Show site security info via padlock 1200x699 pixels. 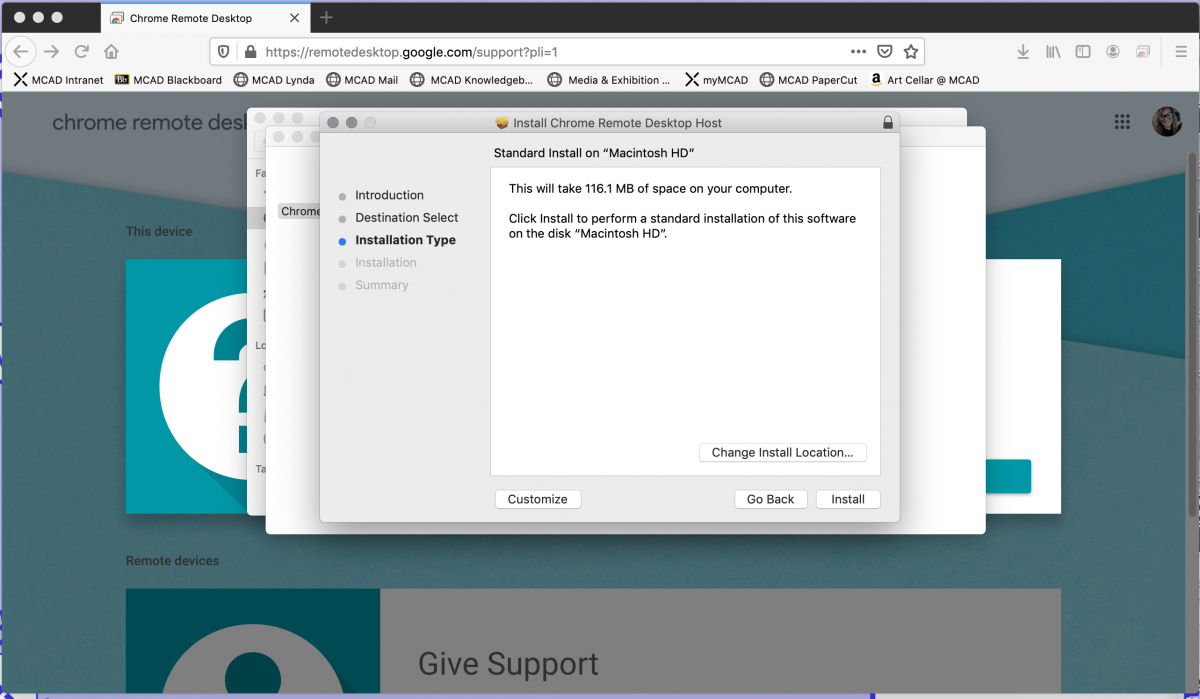point(250,52)
